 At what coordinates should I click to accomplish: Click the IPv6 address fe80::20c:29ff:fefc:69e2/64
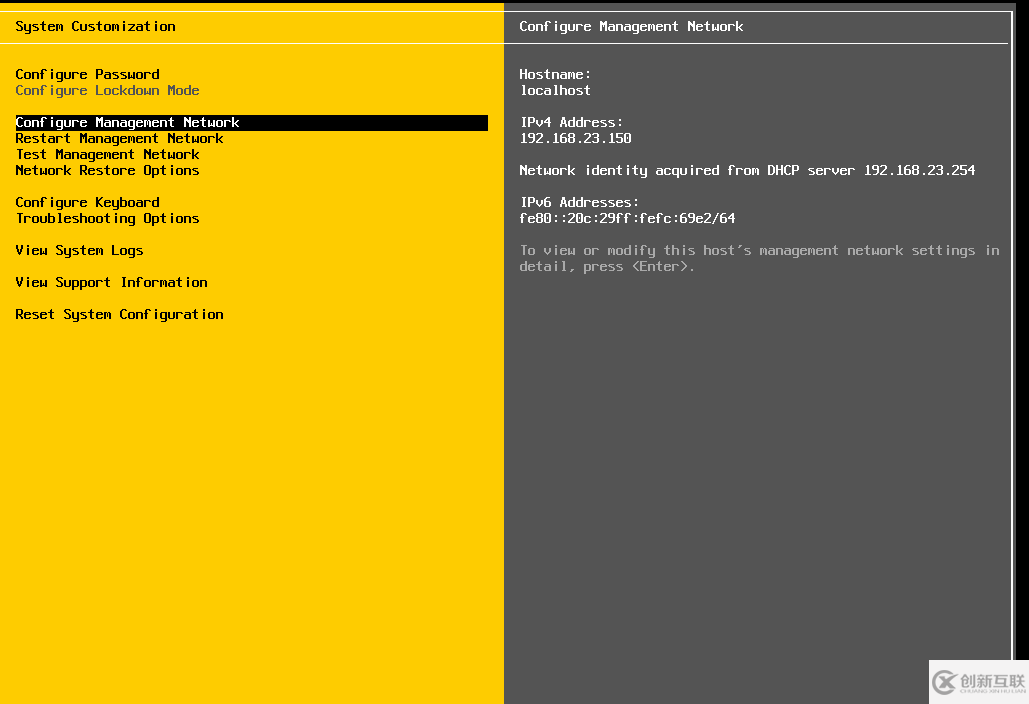point(627,218)
